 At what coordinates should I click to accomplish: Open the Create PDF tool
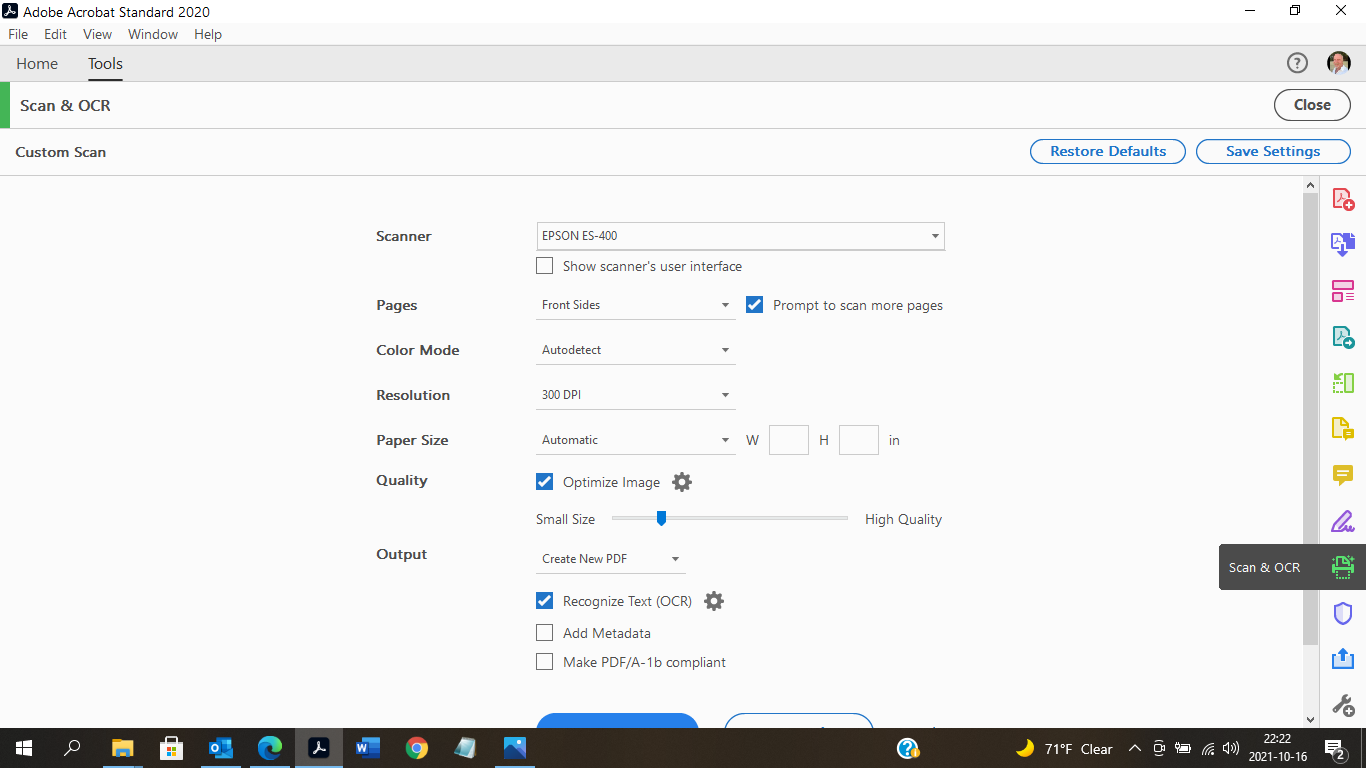[x=1343, y=198]
